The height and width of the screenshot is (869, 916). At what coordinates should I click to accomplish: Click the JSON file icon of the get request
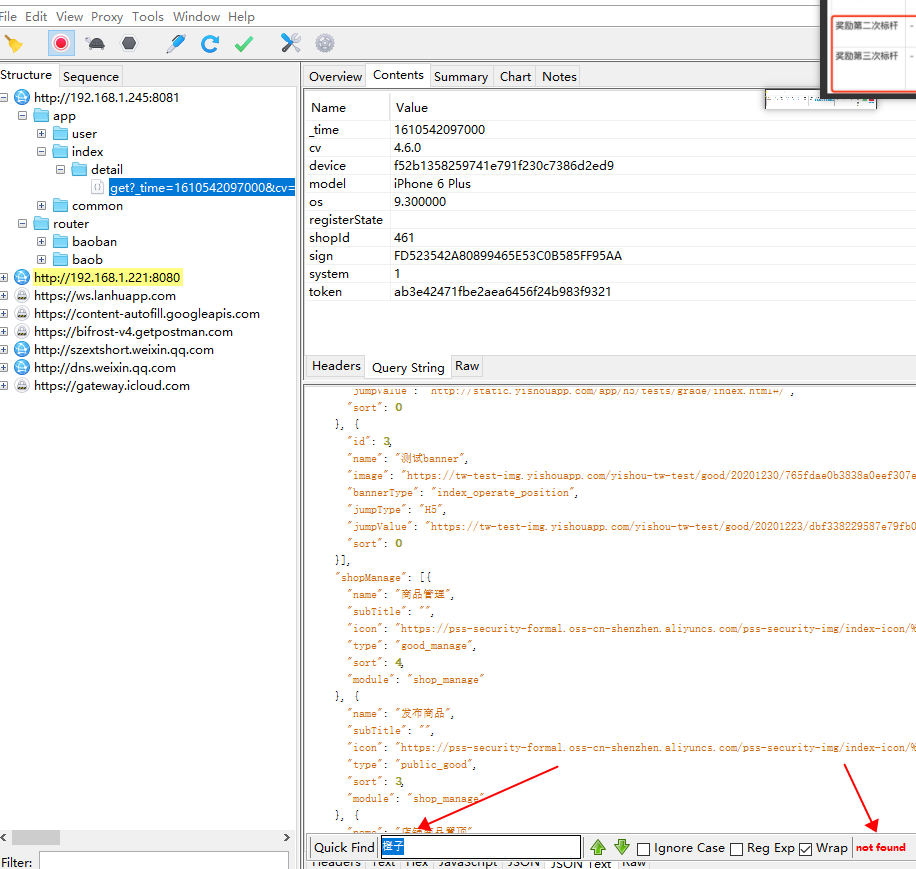98,187
